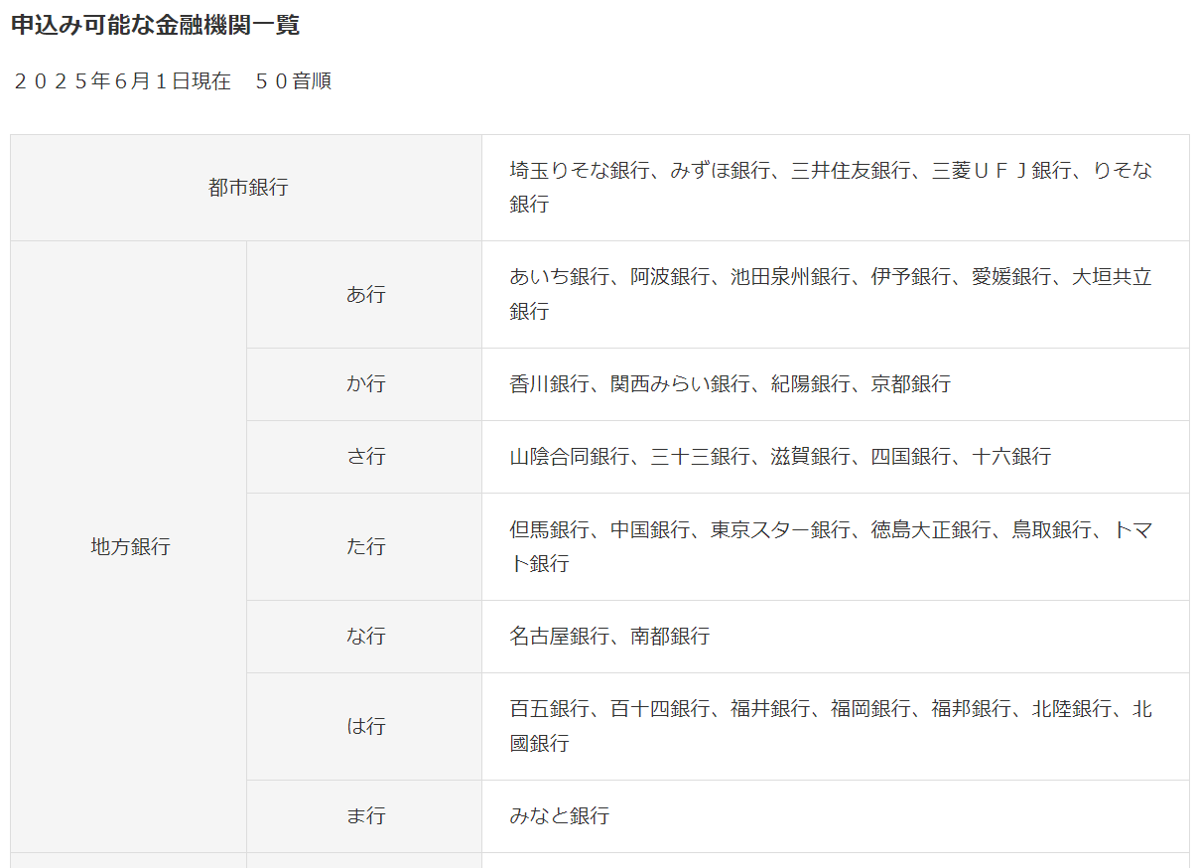The image size is (1197, 868).
Task: Select the bank name 伊予銀行
Action: click(x=911, y=276)
